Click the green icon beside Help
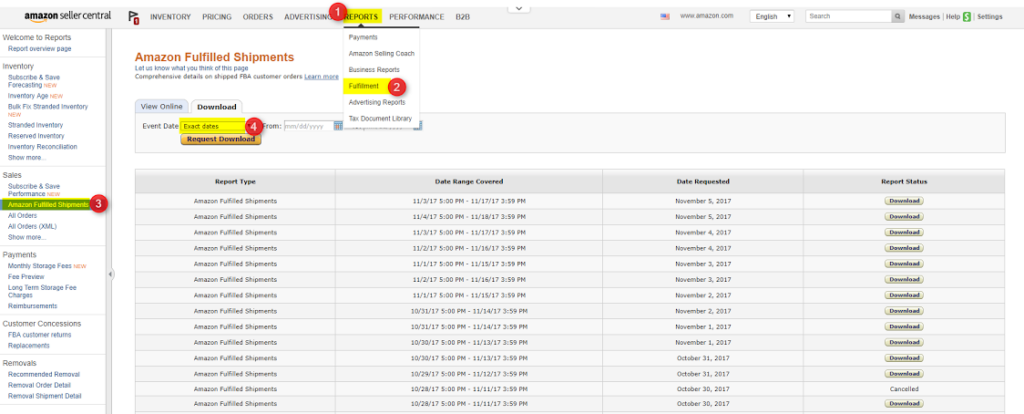The width and height of the screenshot is (1024, 414). point(967,17)
